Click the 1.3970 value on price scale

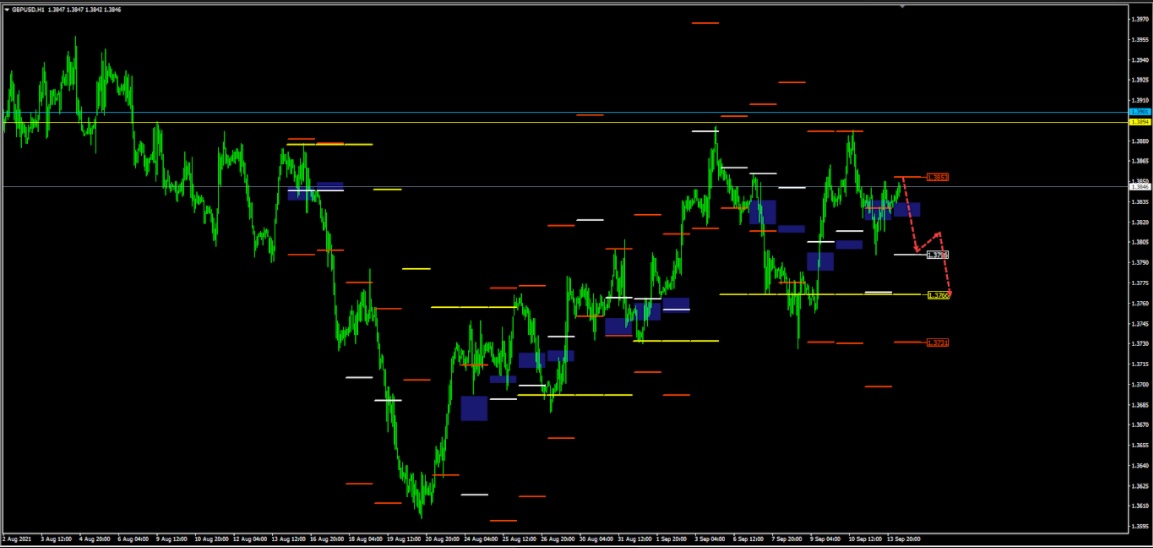click(x=1139, y=19)
